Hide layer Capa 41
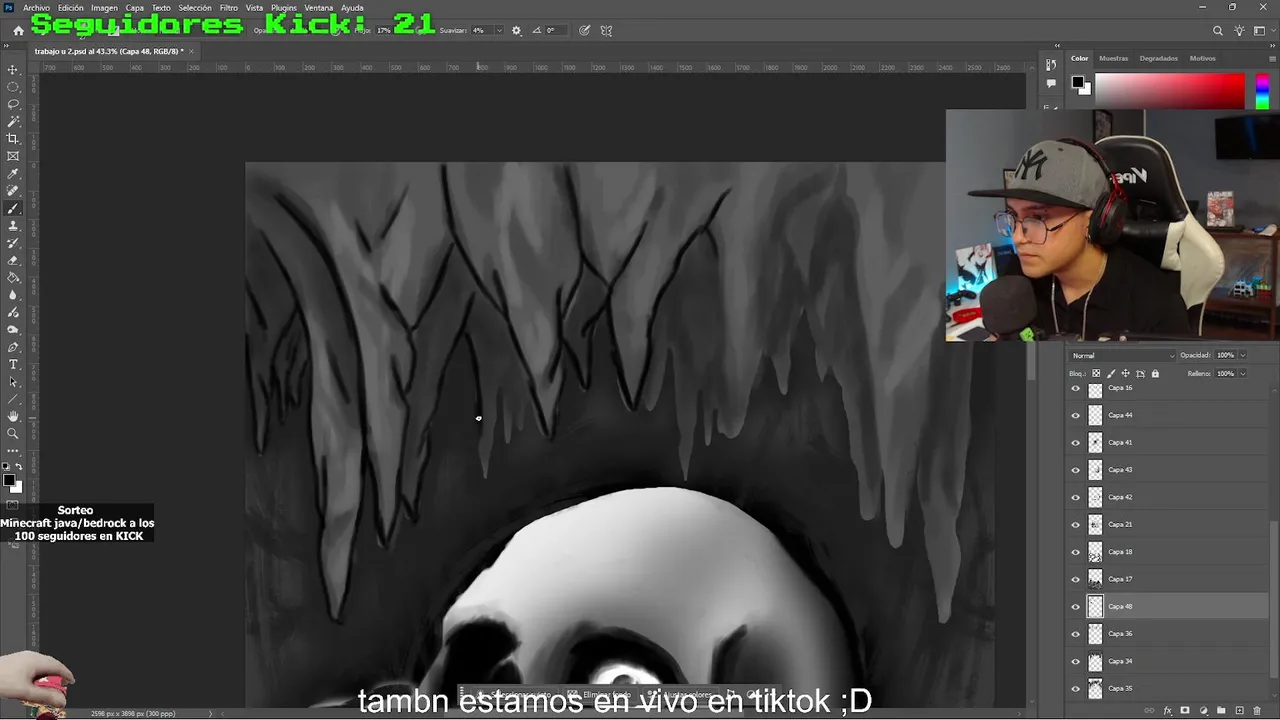The image size is (1280, 720). point(1076,442)
